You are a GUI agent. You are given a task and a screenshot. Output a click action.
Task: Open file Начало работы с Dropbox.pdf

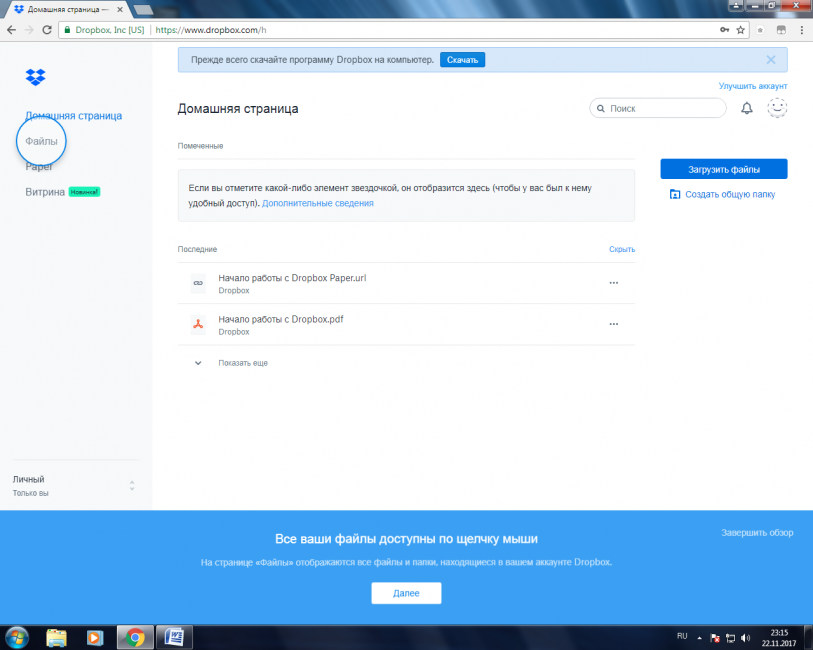tap(281, 319)
